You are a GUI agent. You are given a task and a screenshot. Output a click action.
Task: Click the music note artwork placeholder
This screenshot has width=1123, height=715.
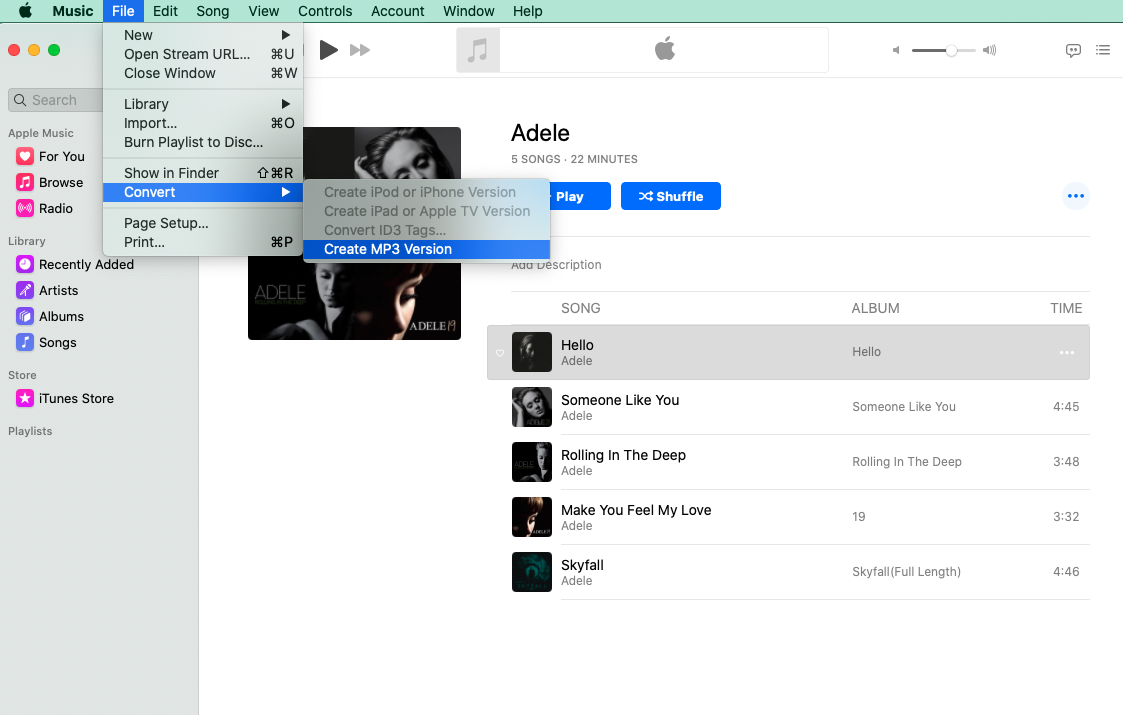click(x=478, y=50)
